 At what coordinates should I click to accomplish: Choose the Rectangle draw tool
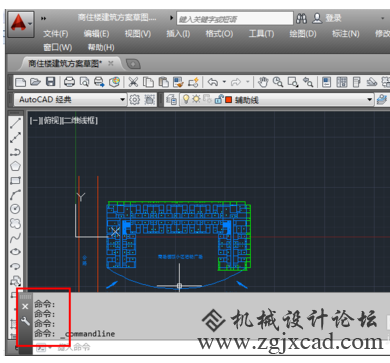click(15, 180)
